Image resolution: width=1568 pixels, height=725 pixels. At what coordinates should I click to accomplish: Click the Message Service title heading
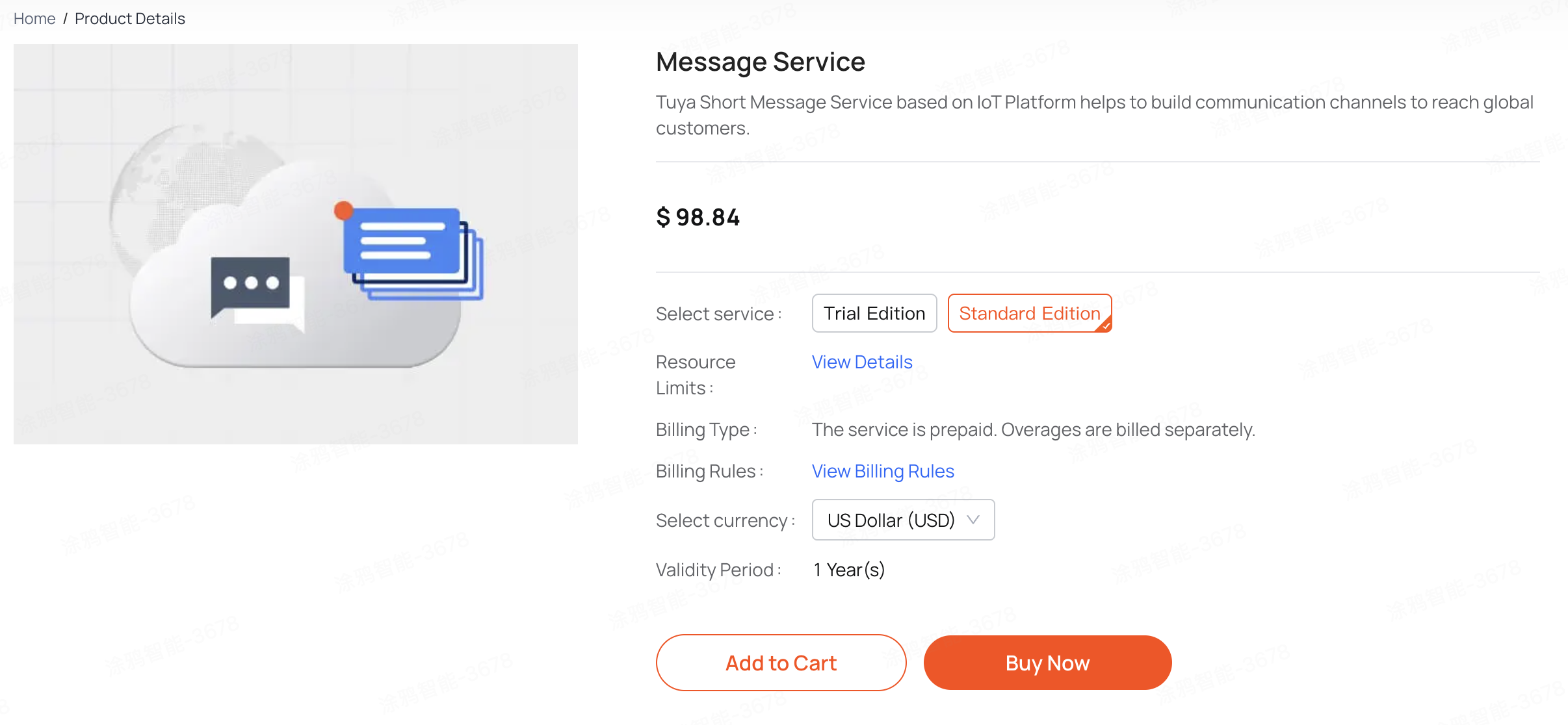[x=760, y=62]
